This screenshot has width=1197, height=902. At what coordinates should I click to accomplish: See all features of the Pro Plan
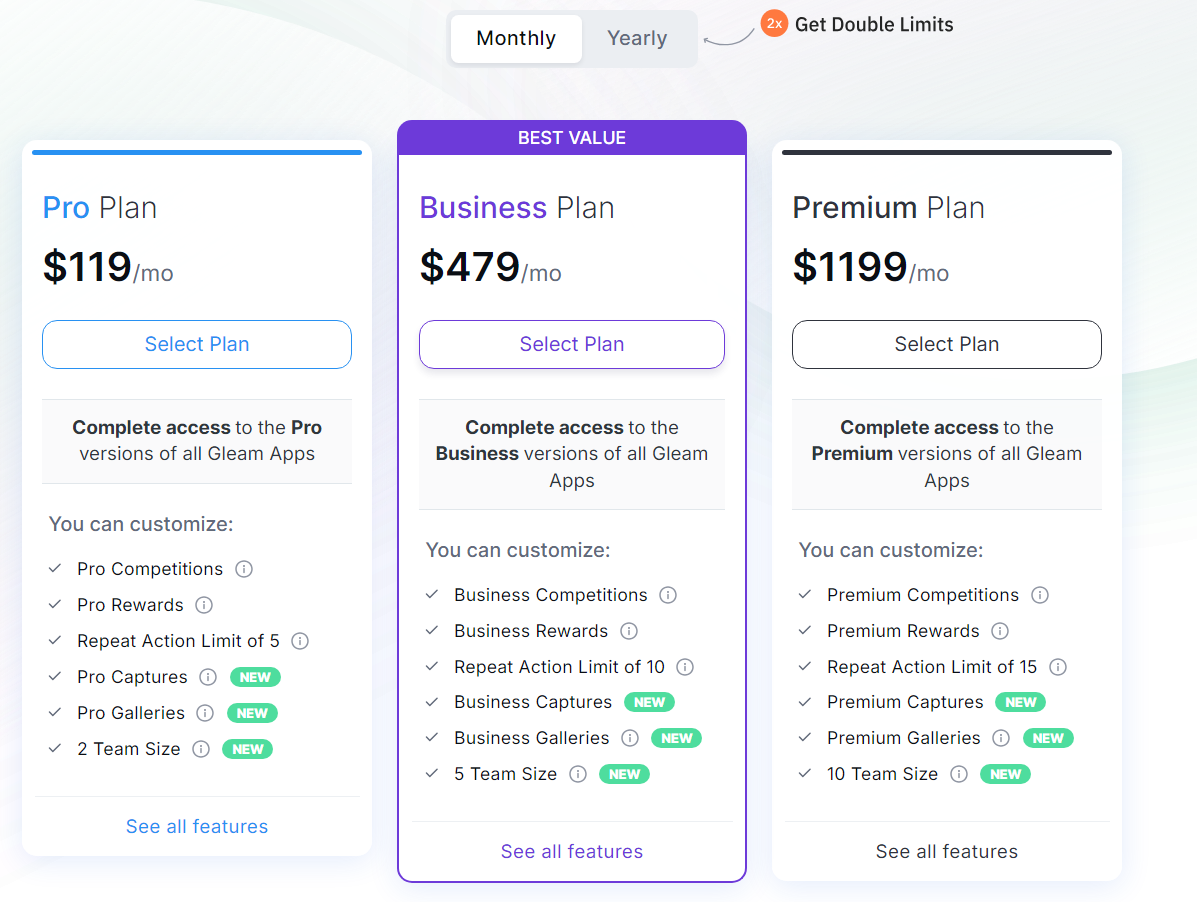[196, 826]
